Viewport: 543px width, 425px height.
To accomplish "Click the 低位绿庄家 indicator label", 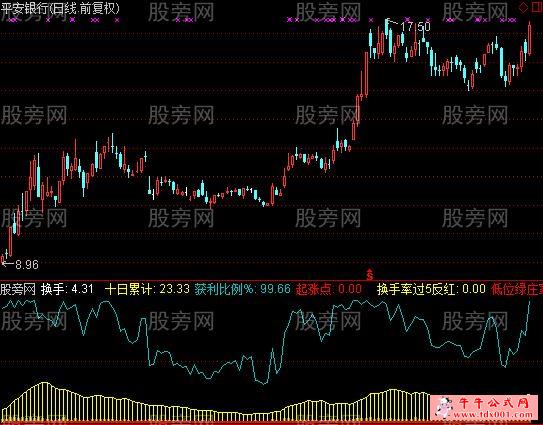I will click(517, 289).
